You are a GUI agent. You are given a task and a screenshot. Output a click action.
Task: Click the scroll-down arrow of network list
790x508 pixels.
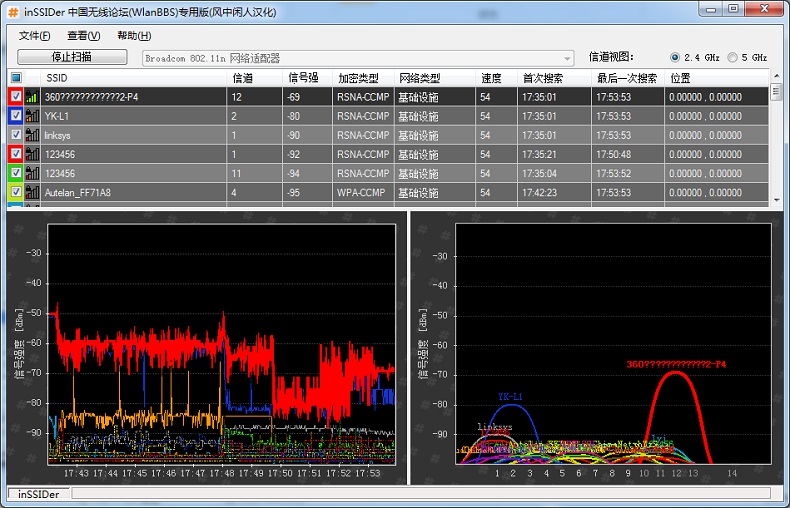coord(776,201)
